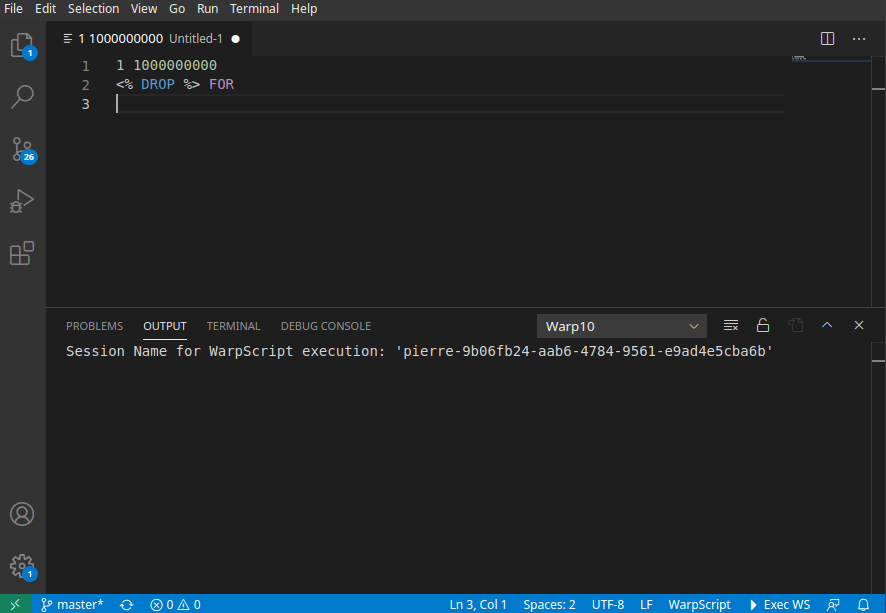Image resolution: width=886 pixels, height=613 pixels.
Task: Click the open log file icon in Output
Action: pyautogui.click(x=796, y=325)
